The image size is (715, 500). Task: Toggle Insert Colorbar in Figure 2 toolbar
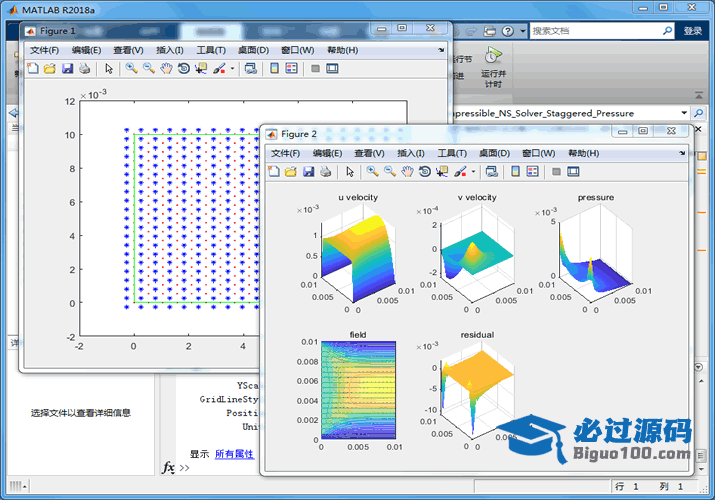pyautogui.click(x=515, y=171)
